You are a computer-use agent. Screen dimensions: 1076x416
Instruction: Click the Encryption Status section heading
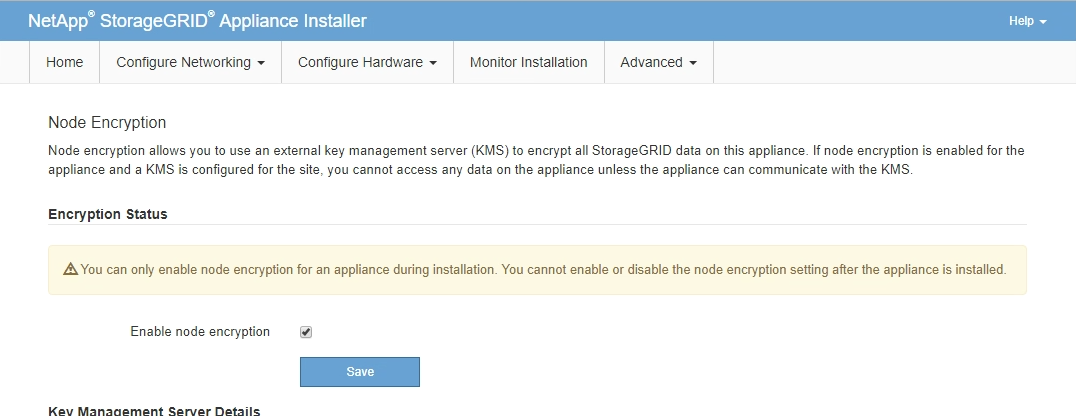click(x=108, y=214)
